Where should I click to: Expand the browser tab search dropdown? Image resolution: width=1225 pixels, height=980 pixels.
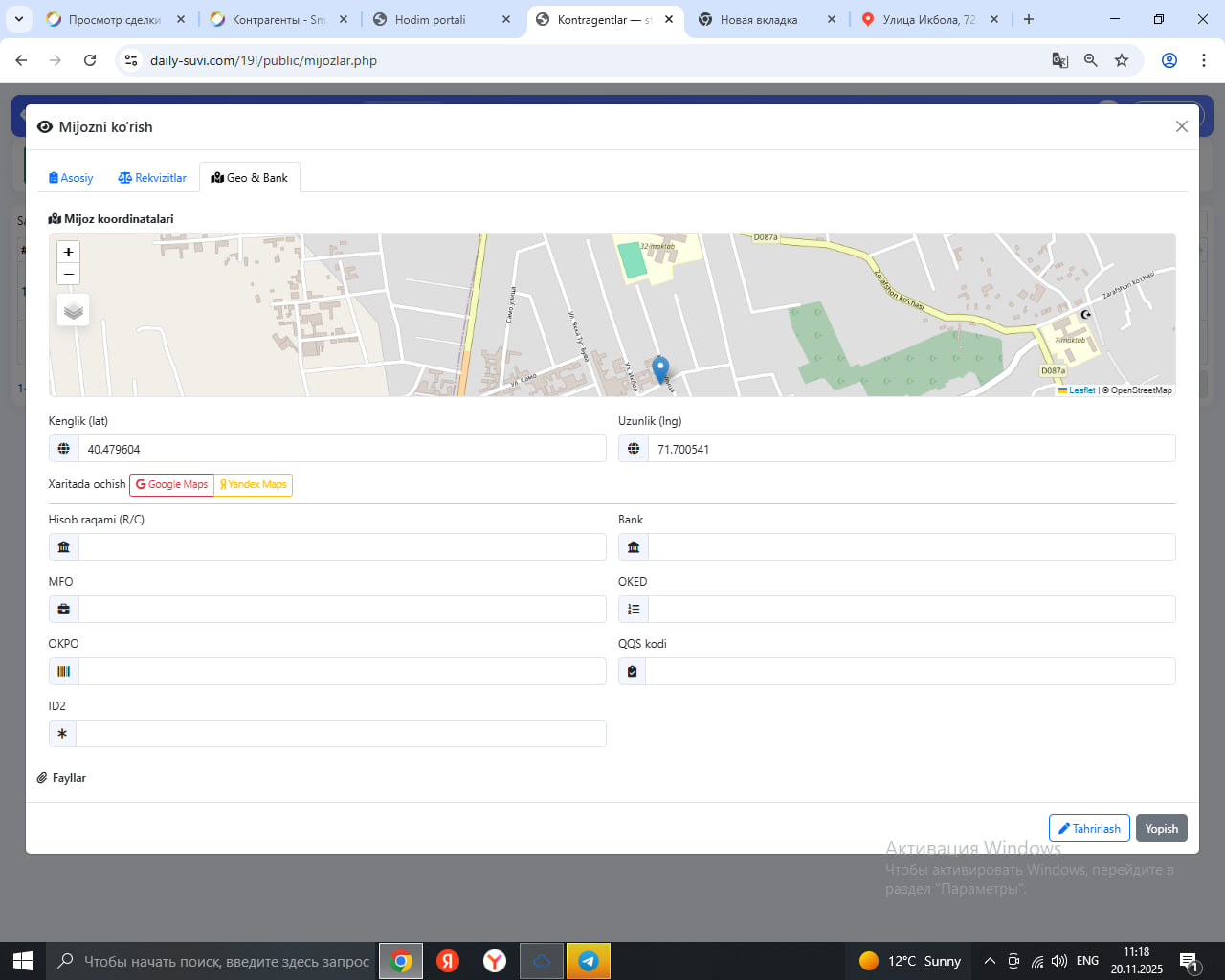point(18,19)
